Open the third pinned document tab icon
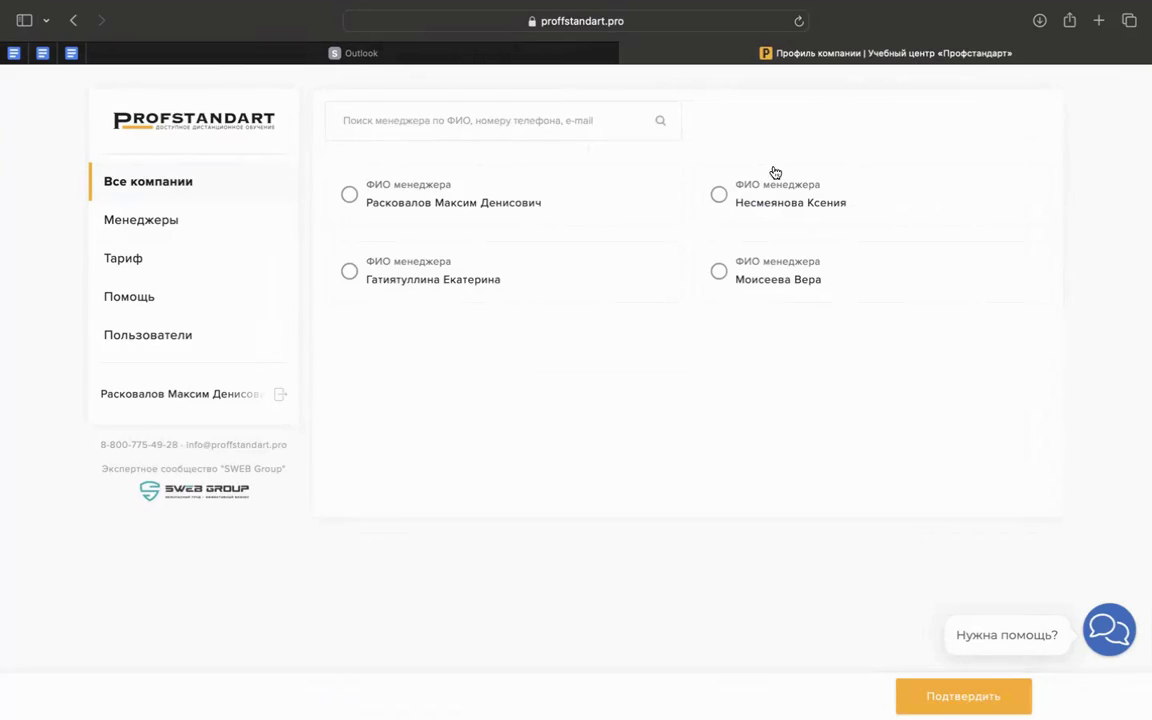The image size is (1152, 720). click(x=71, y=53)
